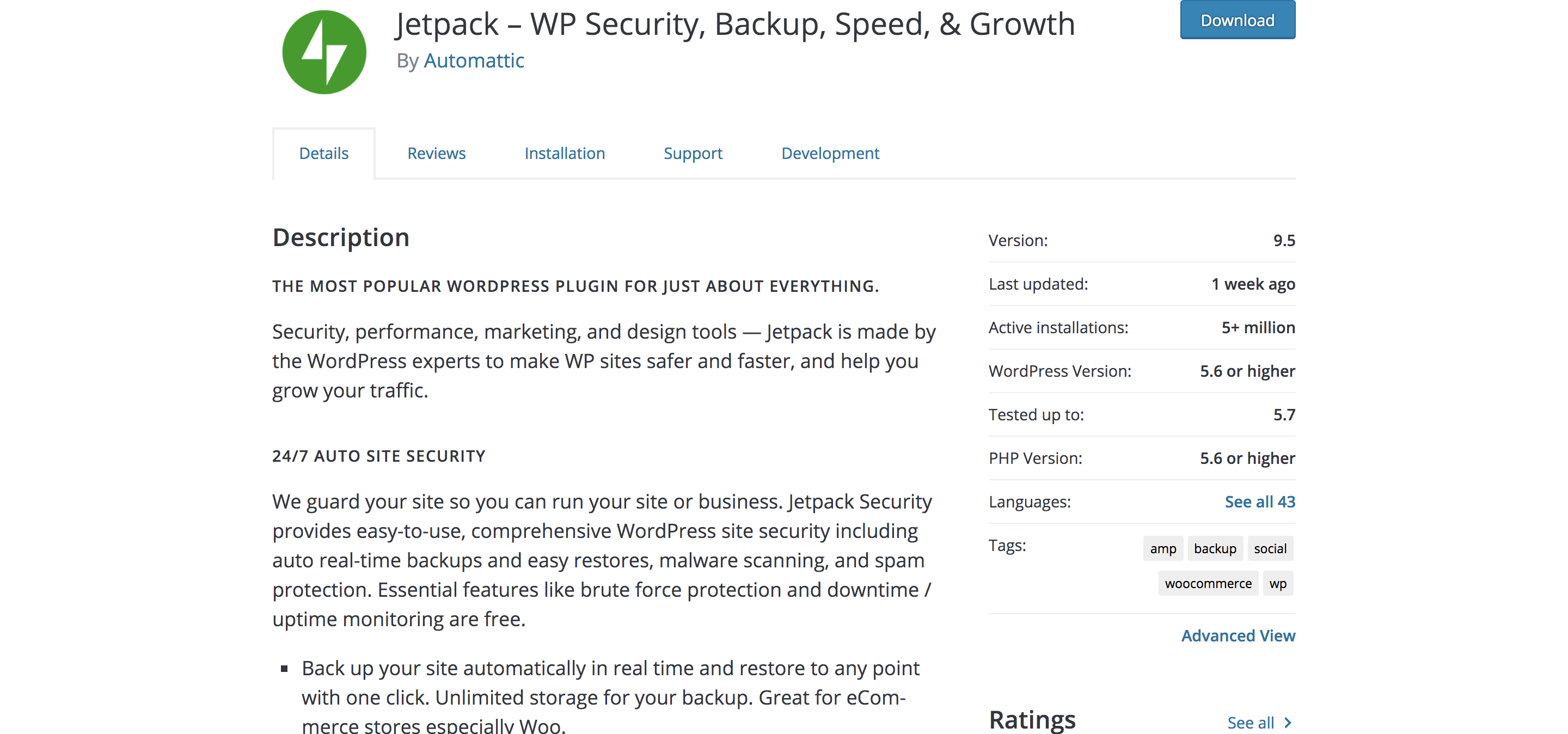Expand the Development section
This screenshot has height=734, width=1568.
[830, 153]
